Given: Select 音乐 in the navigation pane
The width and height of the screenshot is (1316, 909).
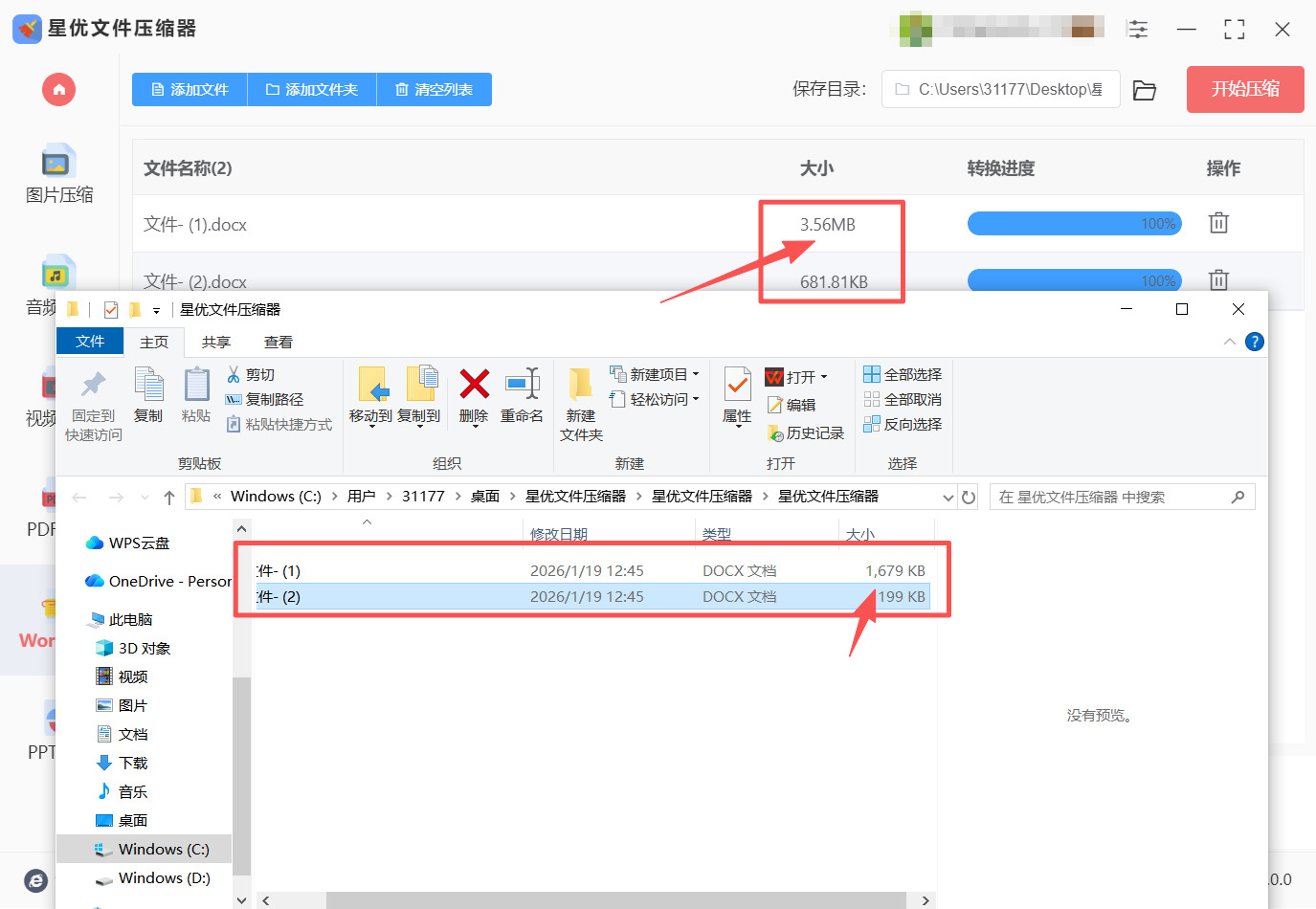Looking at the screenshot, I should click(x=123, y=792).
